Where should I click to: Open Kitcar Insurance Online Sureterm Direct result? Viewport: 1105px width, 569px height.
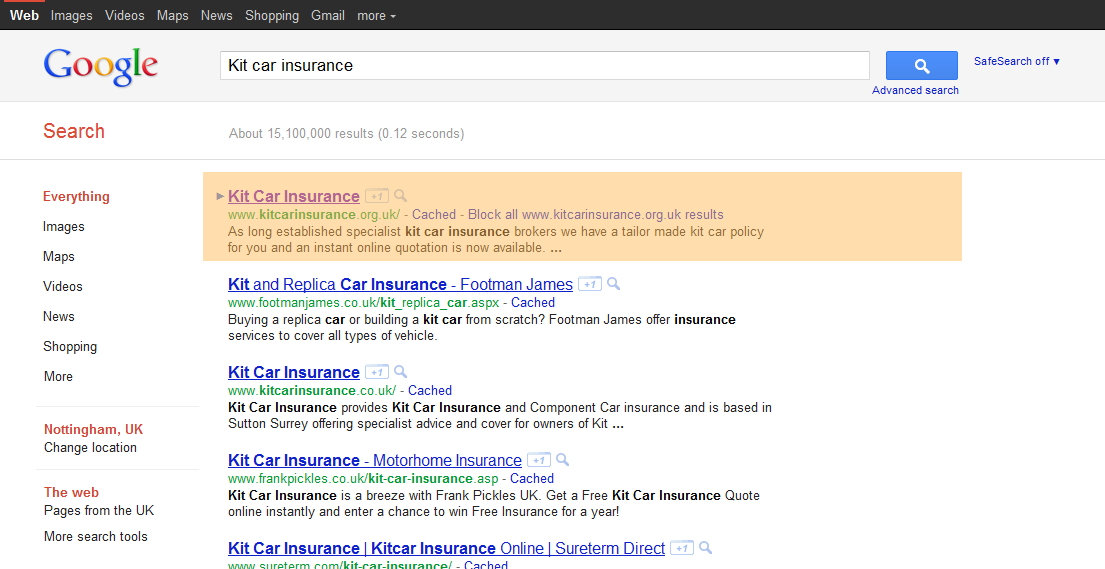point(447,549)
